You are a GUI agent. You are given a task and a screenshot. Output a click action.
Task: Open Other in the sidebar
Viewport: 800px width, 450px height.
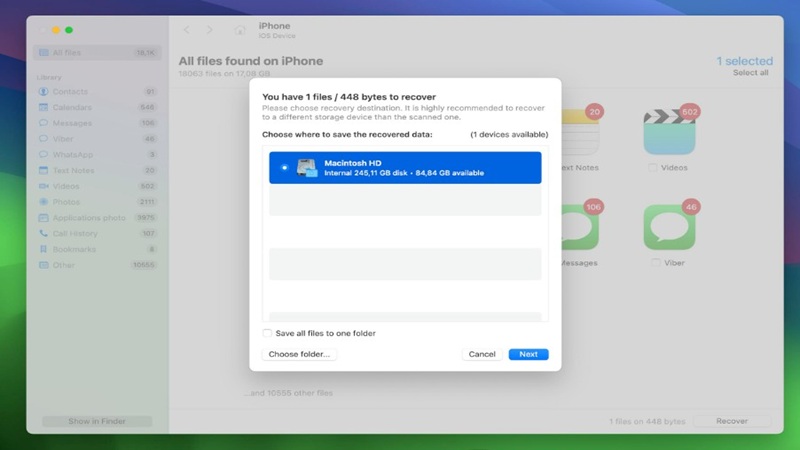coord(97,265)
